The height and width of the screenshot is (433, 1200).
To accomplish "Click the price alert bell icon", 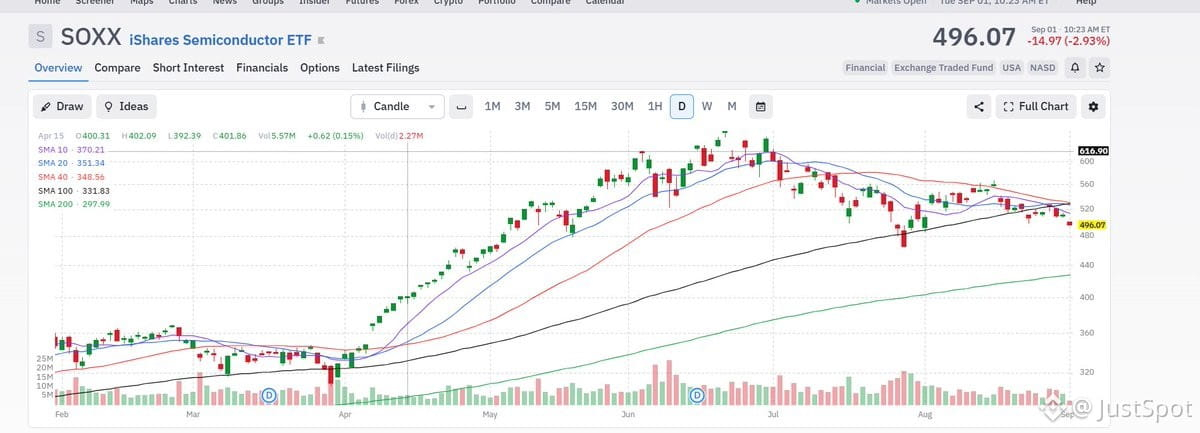I will (1075, 68).
